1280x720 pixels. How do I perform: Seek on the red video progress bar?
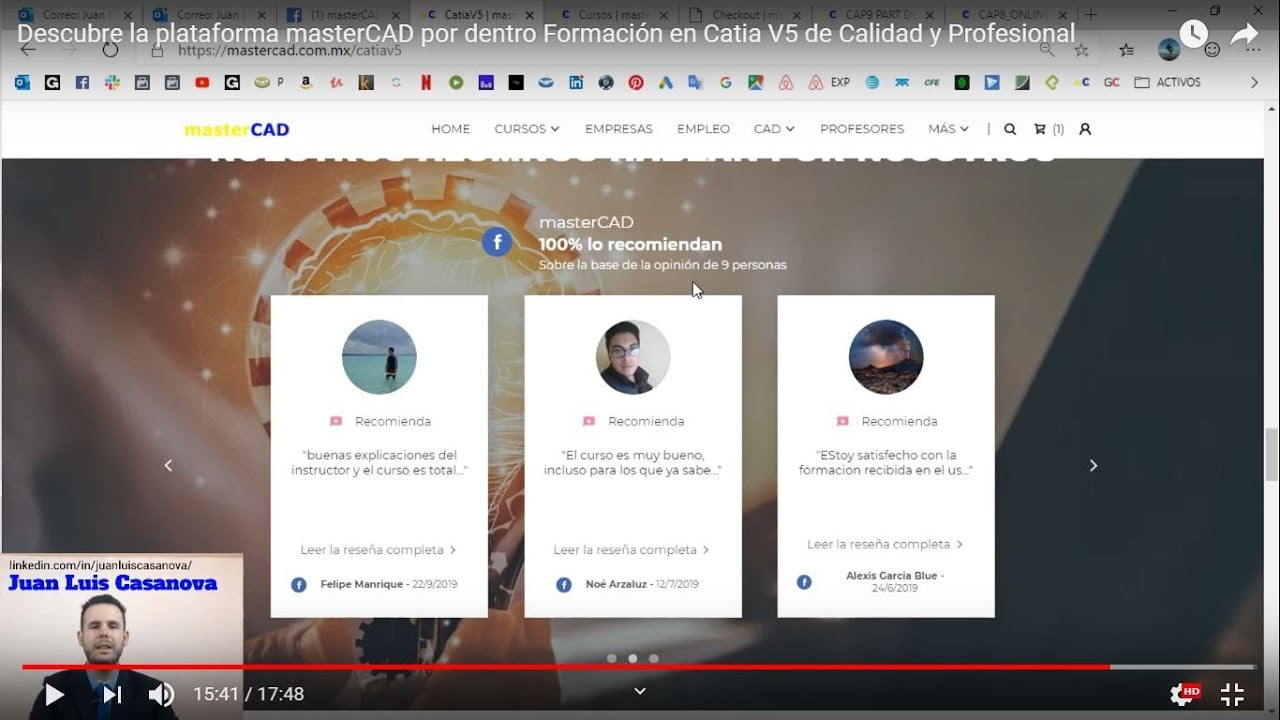(640, 666)
